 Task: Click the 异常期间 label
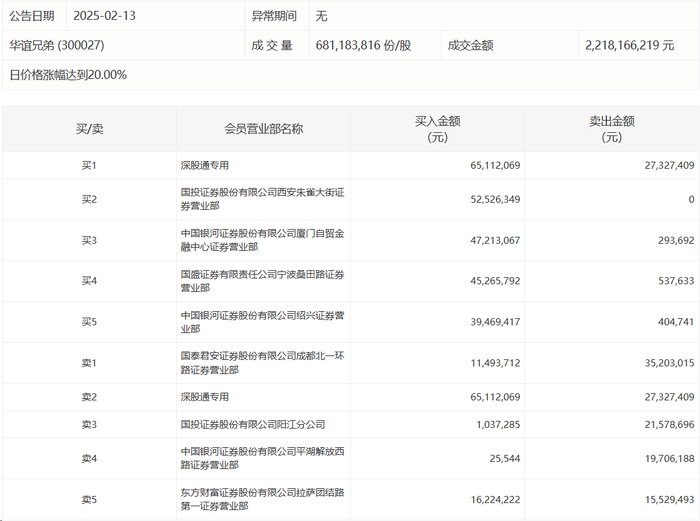coord(274,16)
